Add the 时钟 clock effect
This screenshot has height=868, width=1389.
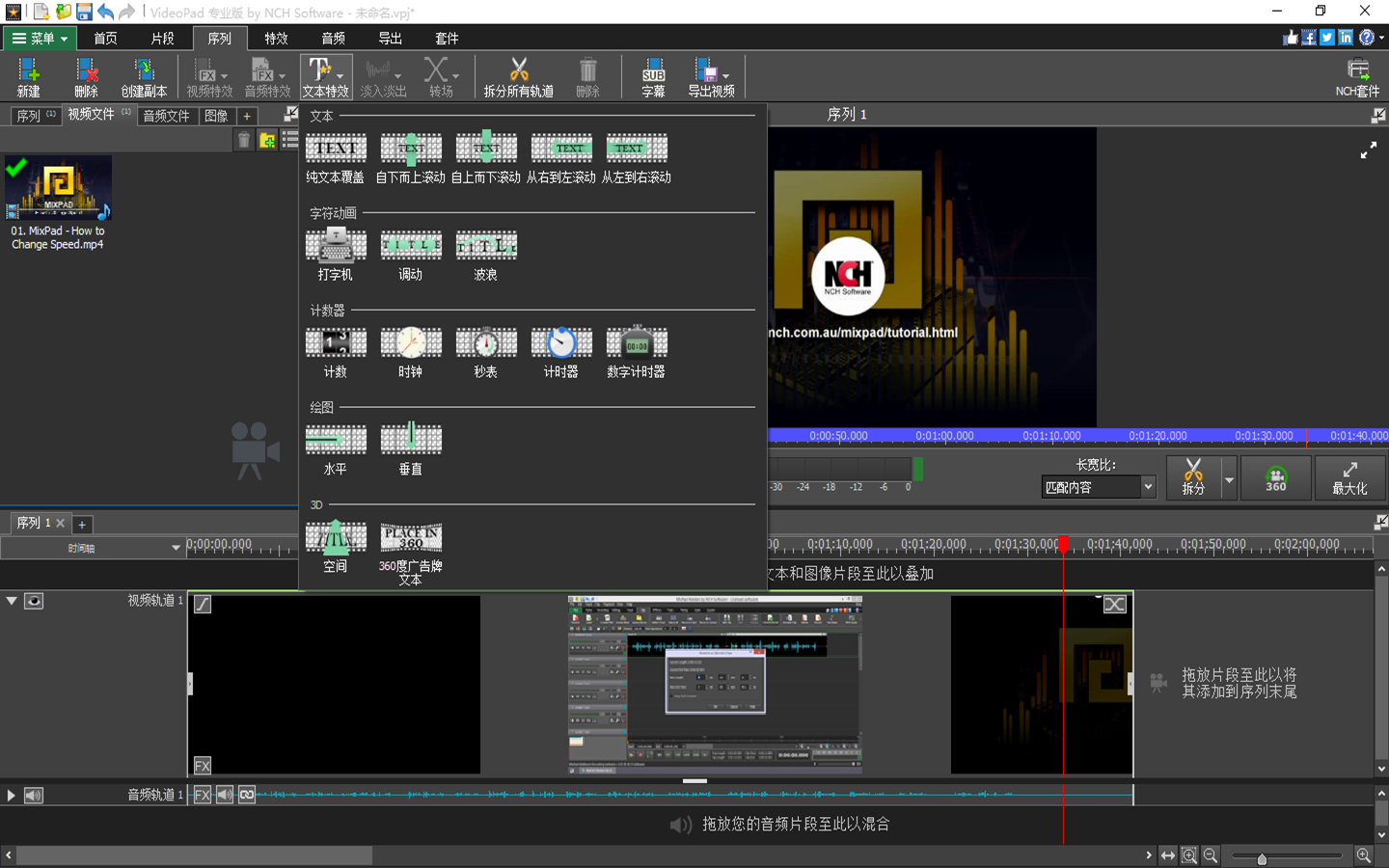point(410,352)
